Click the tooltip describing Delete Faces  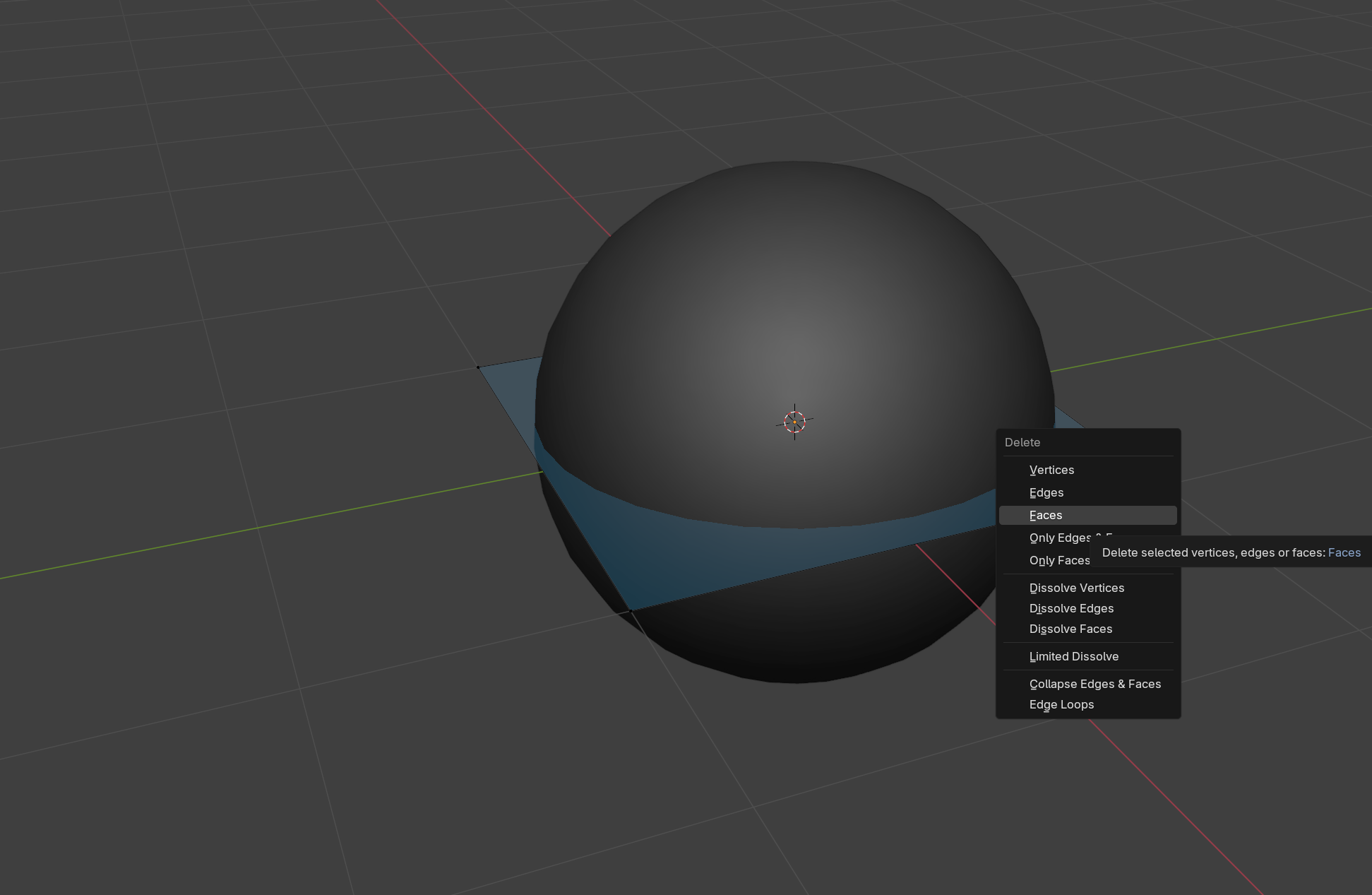tap(1230, 553)
